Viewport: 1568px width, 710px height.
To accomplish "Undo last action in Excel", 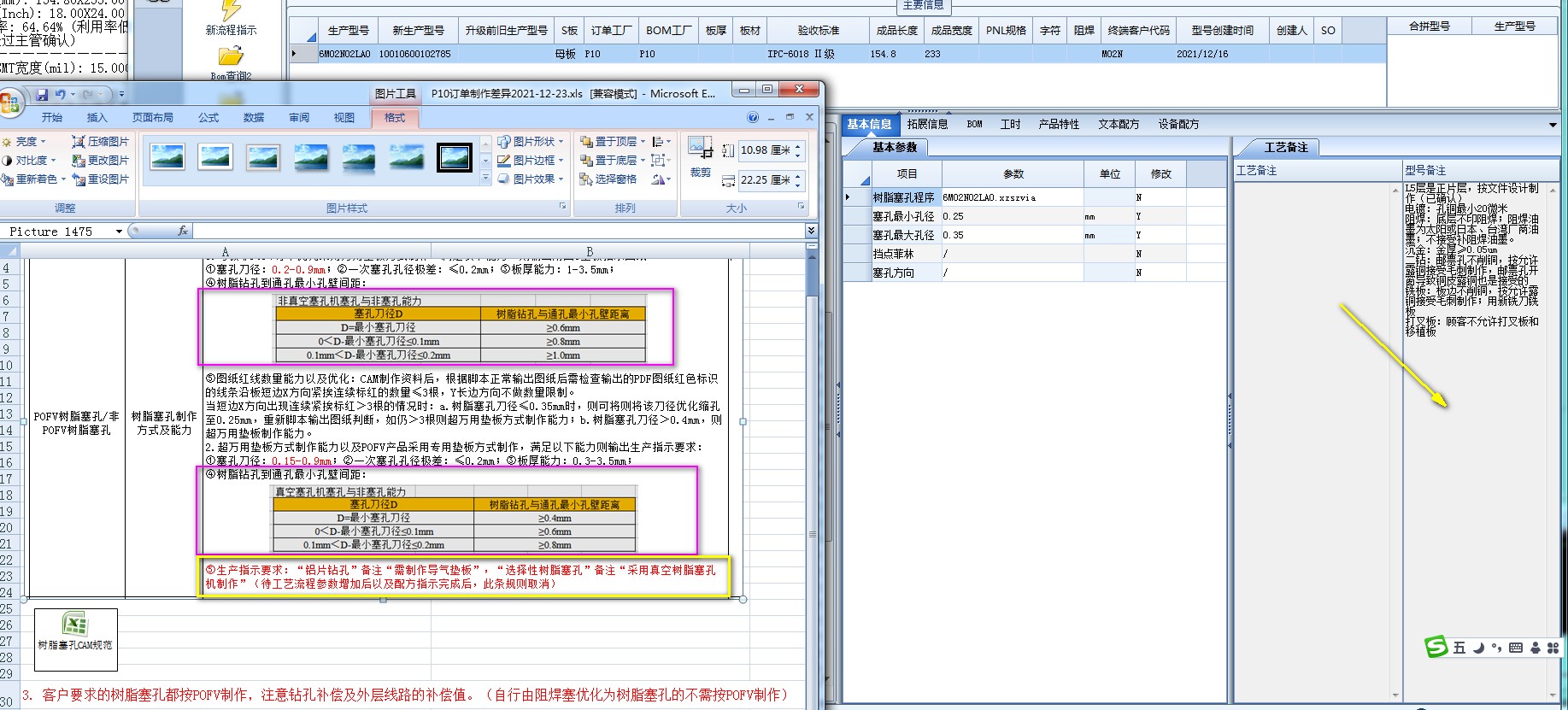I will tap(61, 94).
